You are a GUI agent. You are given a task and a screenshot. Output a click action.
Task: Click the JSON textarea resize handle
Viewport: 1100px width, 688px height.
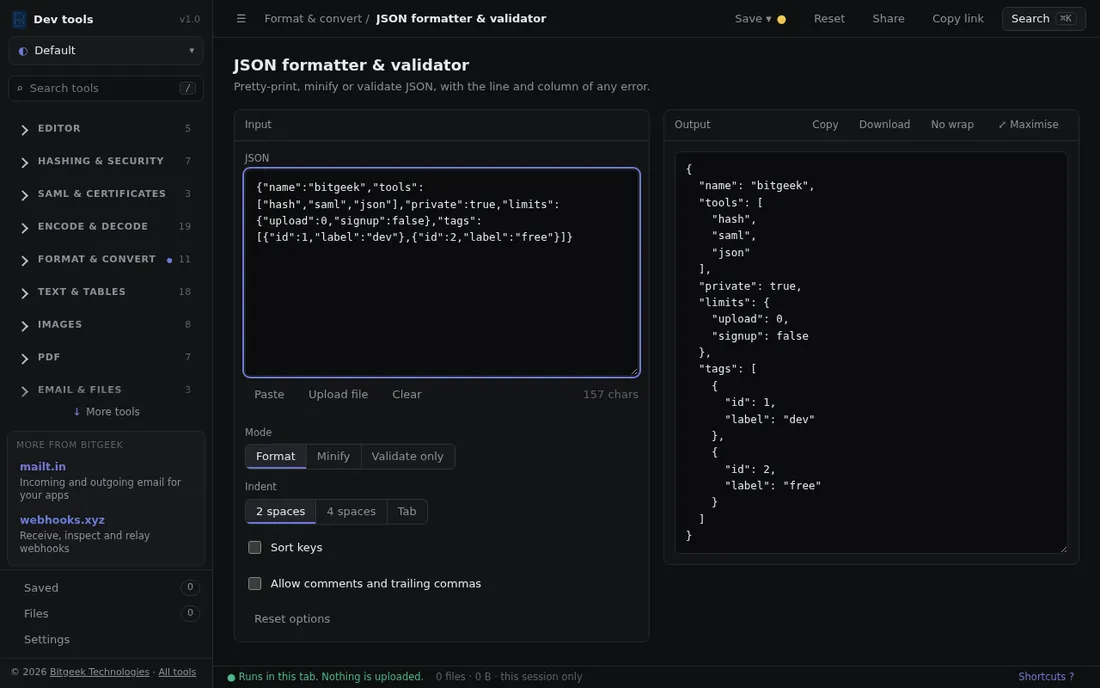pyautogui.click(x=634, y=372)
